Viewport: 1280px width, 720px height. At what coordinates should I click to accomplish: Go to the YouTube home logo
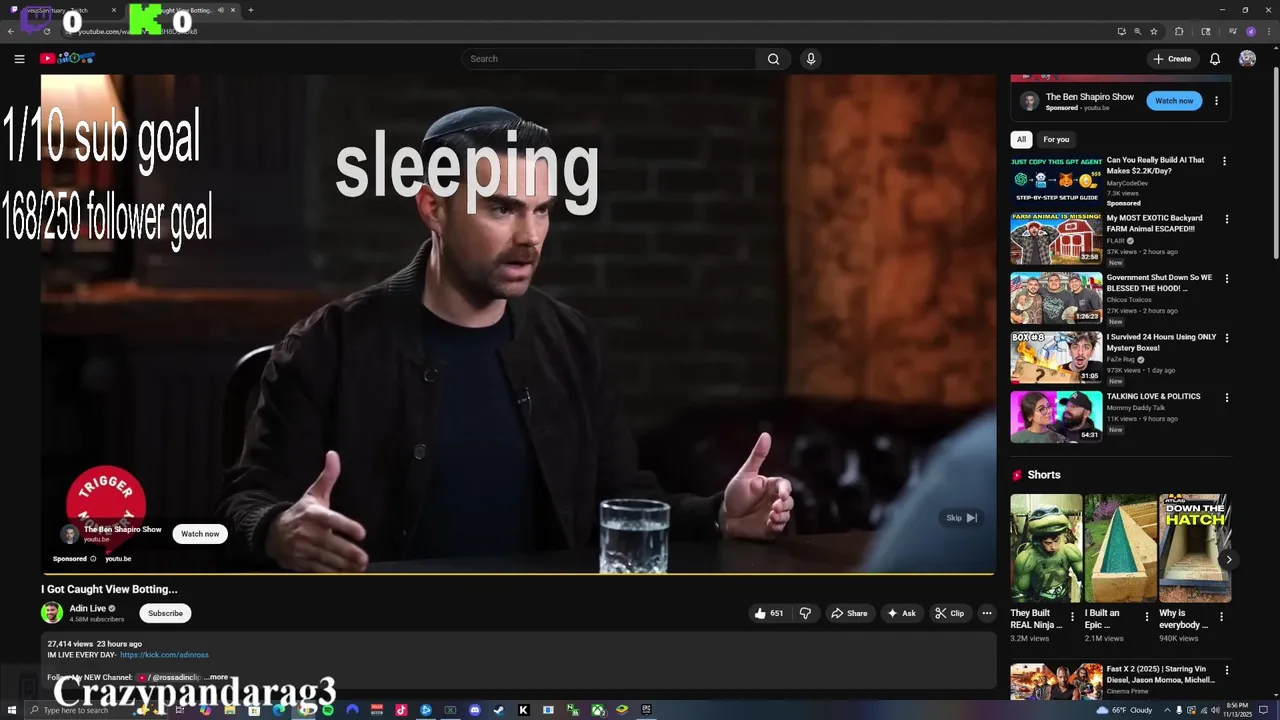point(67,58)
